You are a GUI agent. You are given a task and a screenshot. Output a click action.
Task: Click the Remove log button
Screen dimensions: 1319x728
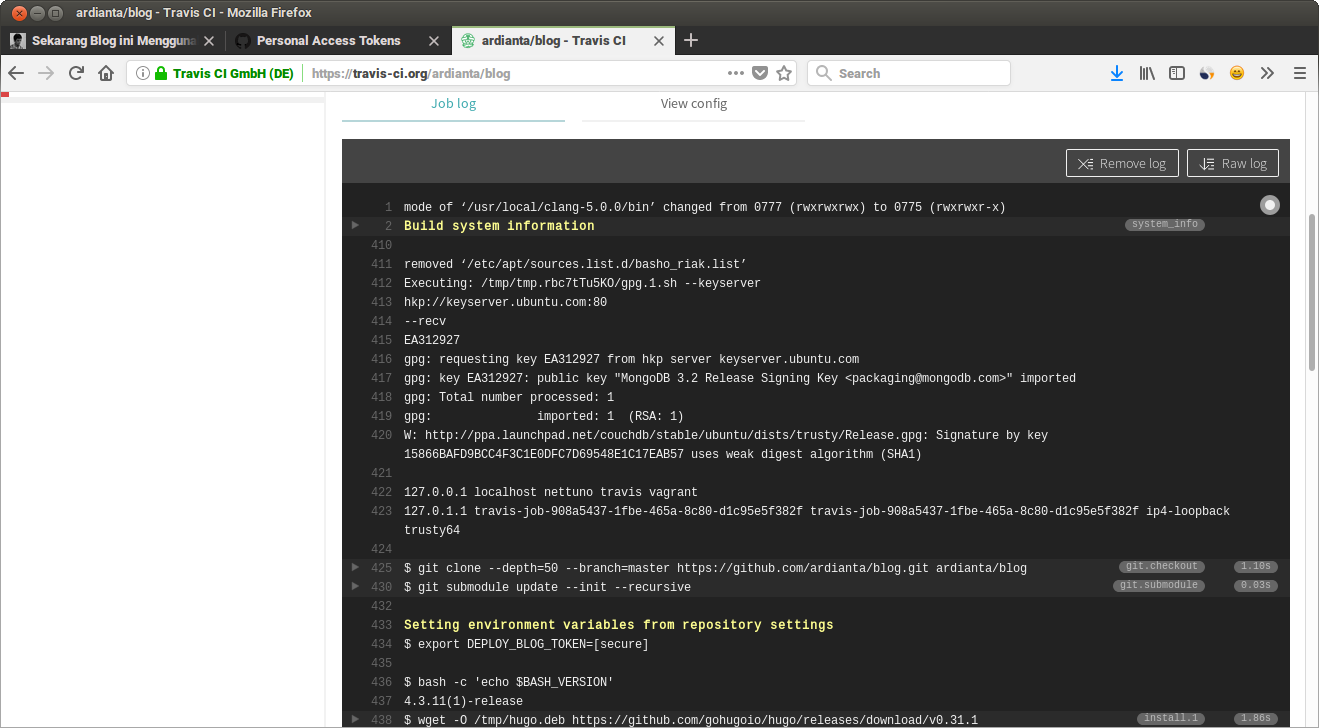pos(1122,162)
